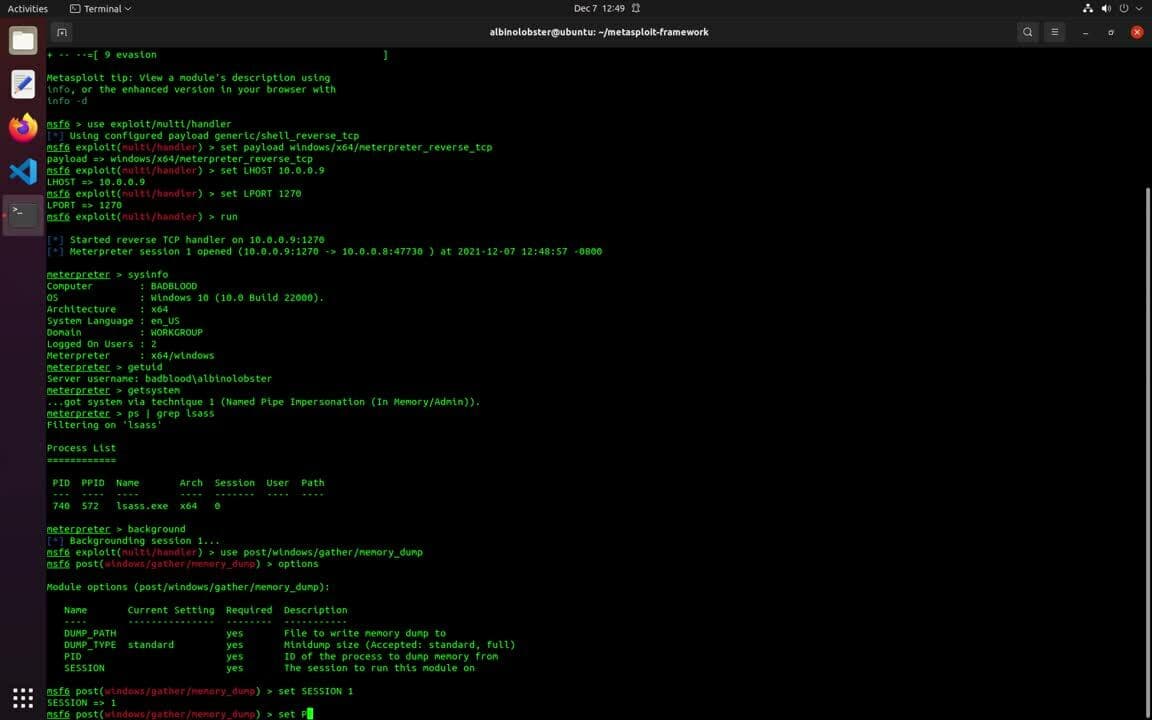Screen dimensions: 1152x720
Task: Click the power icon in top bar
Action: (x=1124, y=9)
